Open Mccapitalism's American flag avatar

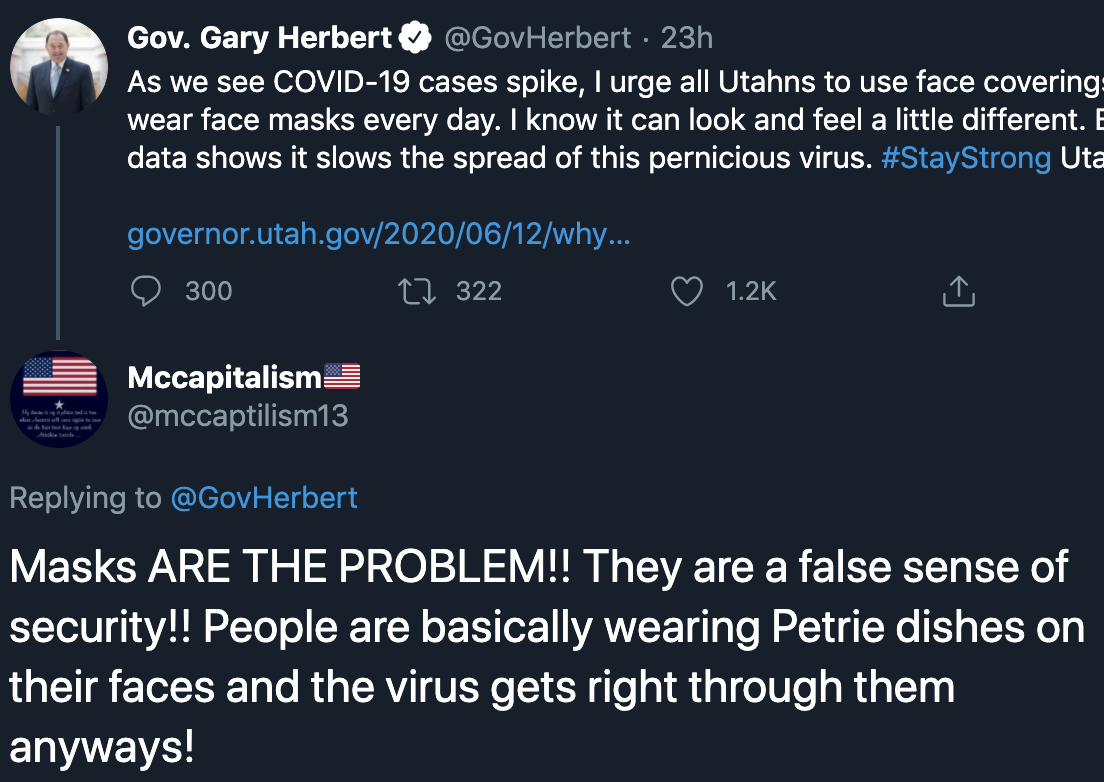[x=58, y=397]
